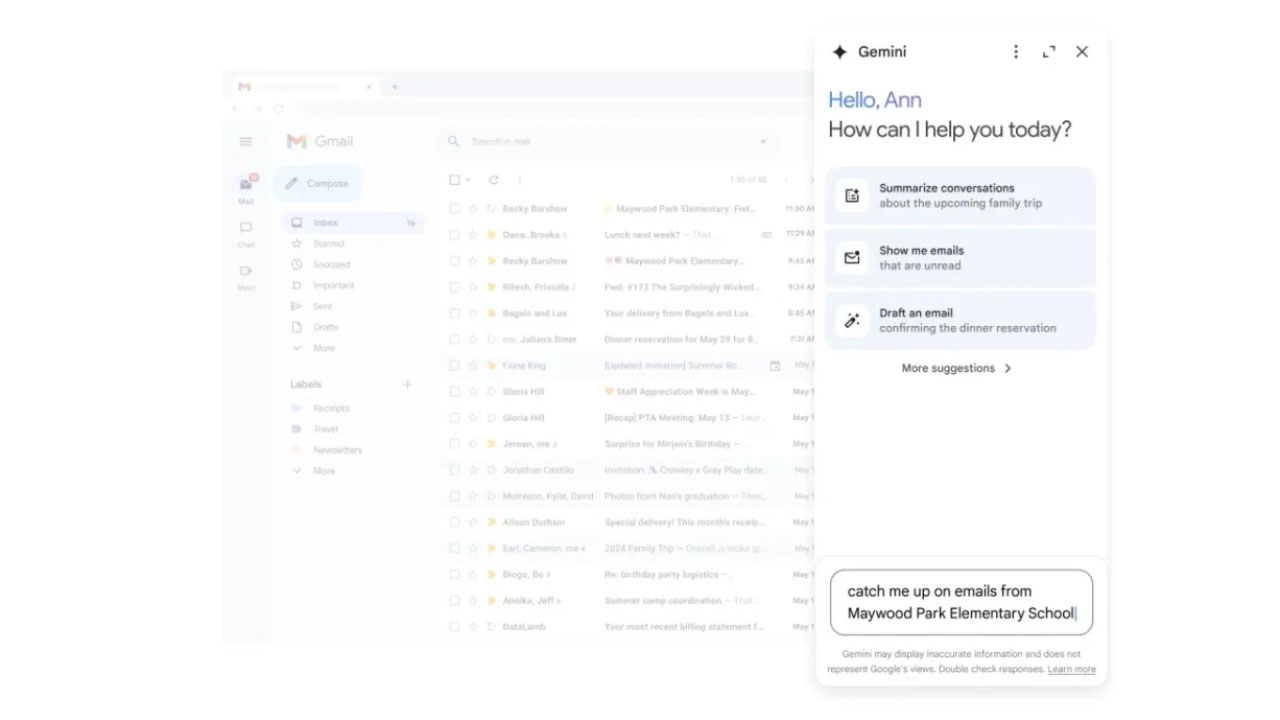Click the Gmail logo

pos(320,142)
